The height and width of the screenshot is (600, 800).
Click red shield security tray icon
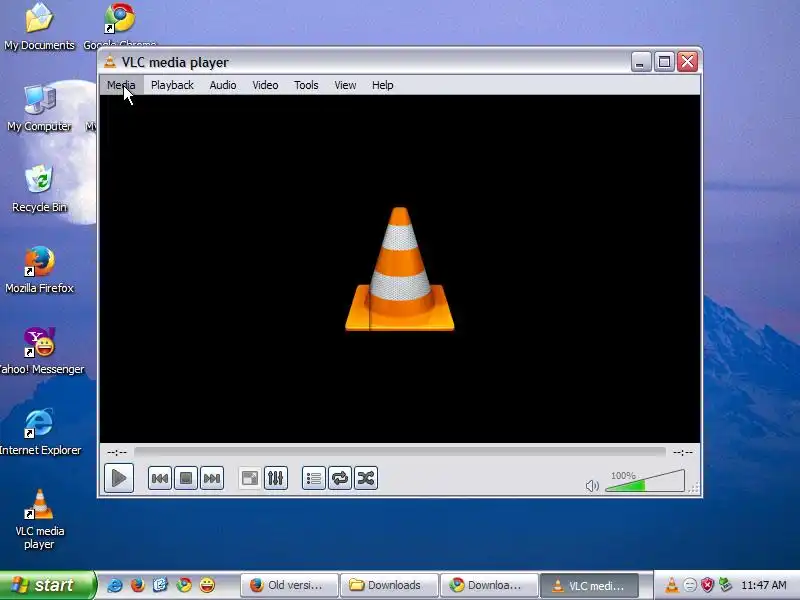pos(707,585)
